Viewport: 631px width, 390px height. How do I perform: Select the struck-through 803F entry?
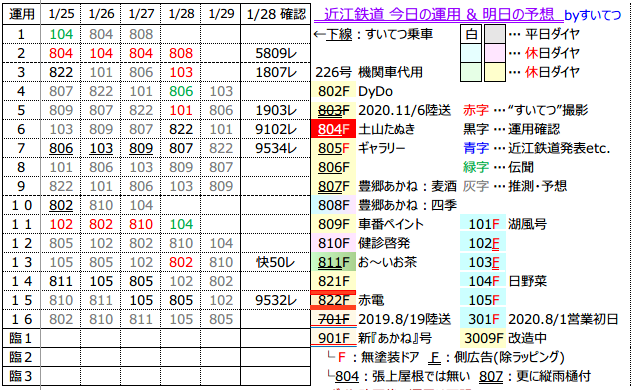333,110
